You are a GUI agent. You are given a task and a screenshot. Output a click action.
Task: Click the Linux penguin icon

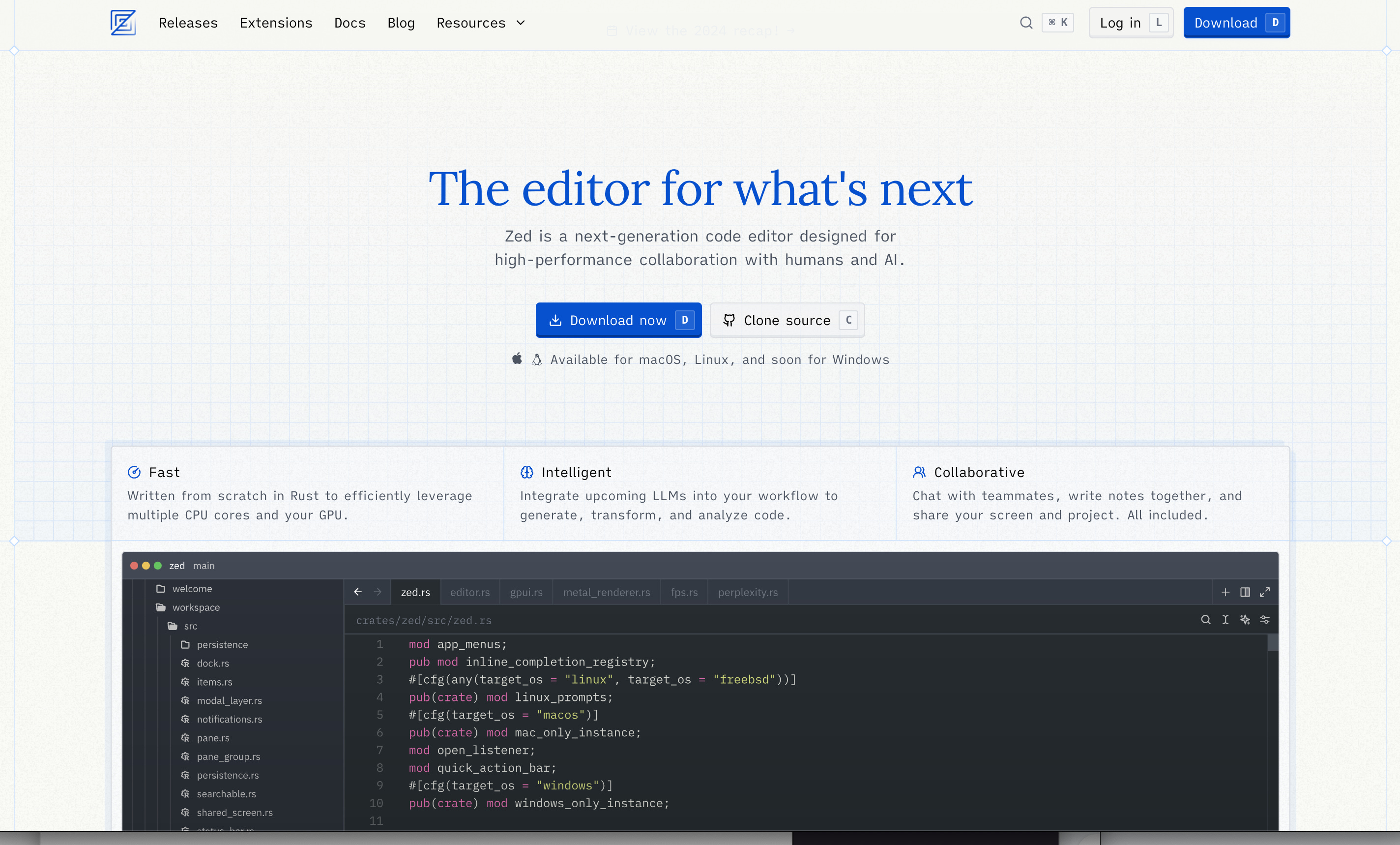(x=537, y=360)
